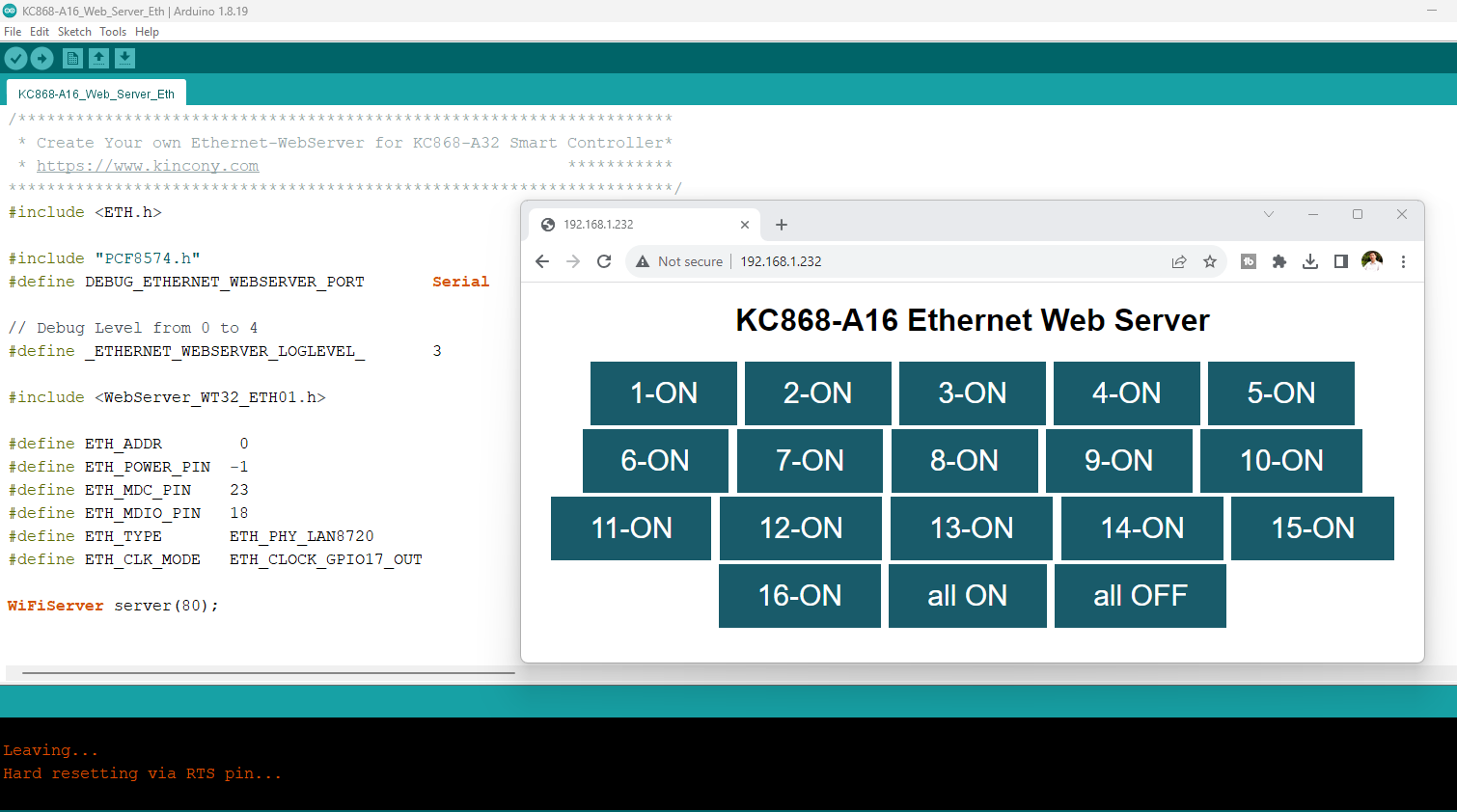
Task: Toggle the browser side panel
Action: coord(1340,261)
